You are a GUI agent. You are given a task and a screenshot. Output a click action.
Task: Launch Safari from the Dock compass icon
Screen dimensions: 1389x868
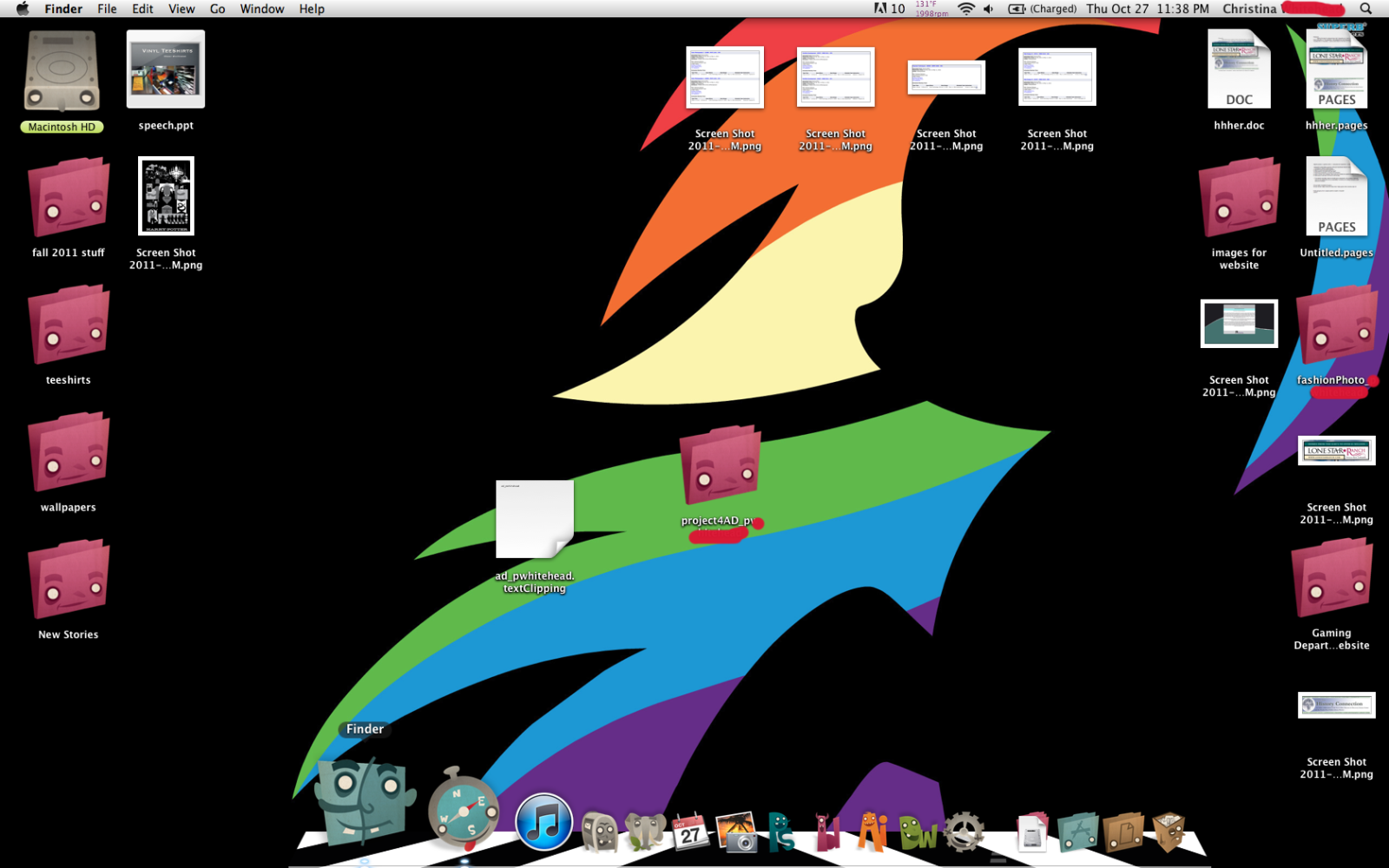[464, 809]
